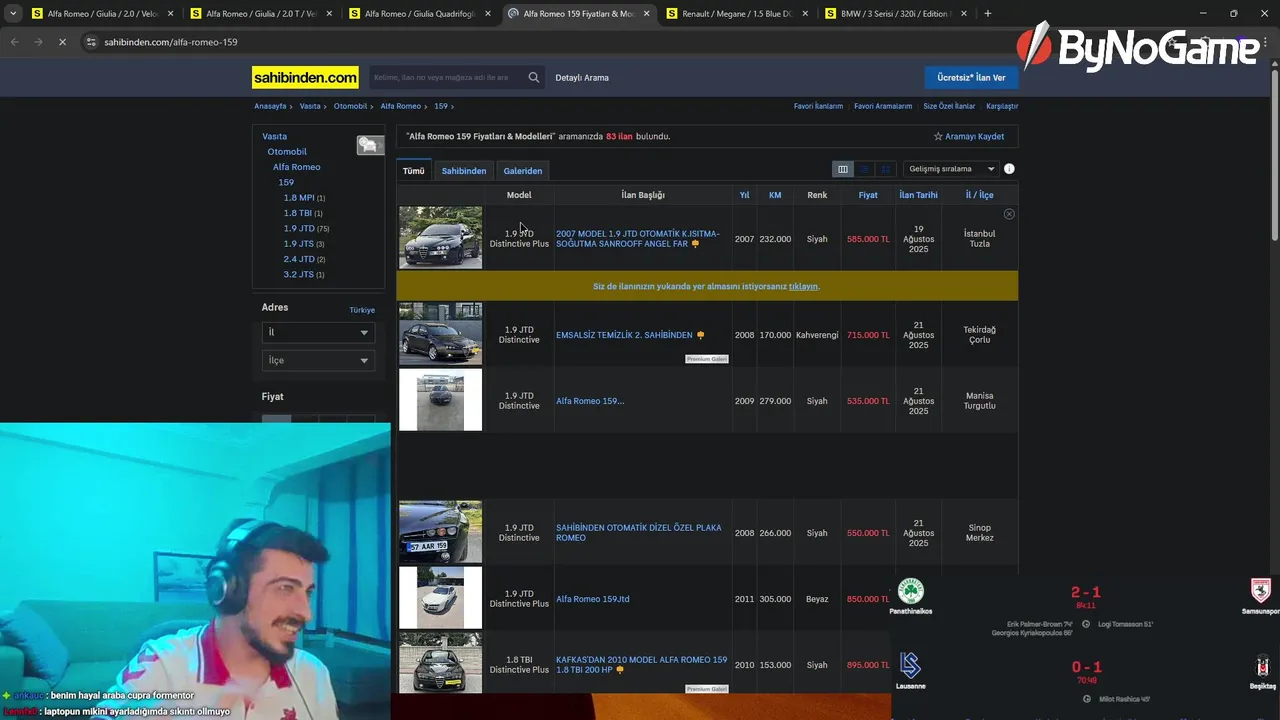Close the BMW 3 Serisi 320i tab
The width and height of the screenshot is (1280, 720).
point(964,14)
